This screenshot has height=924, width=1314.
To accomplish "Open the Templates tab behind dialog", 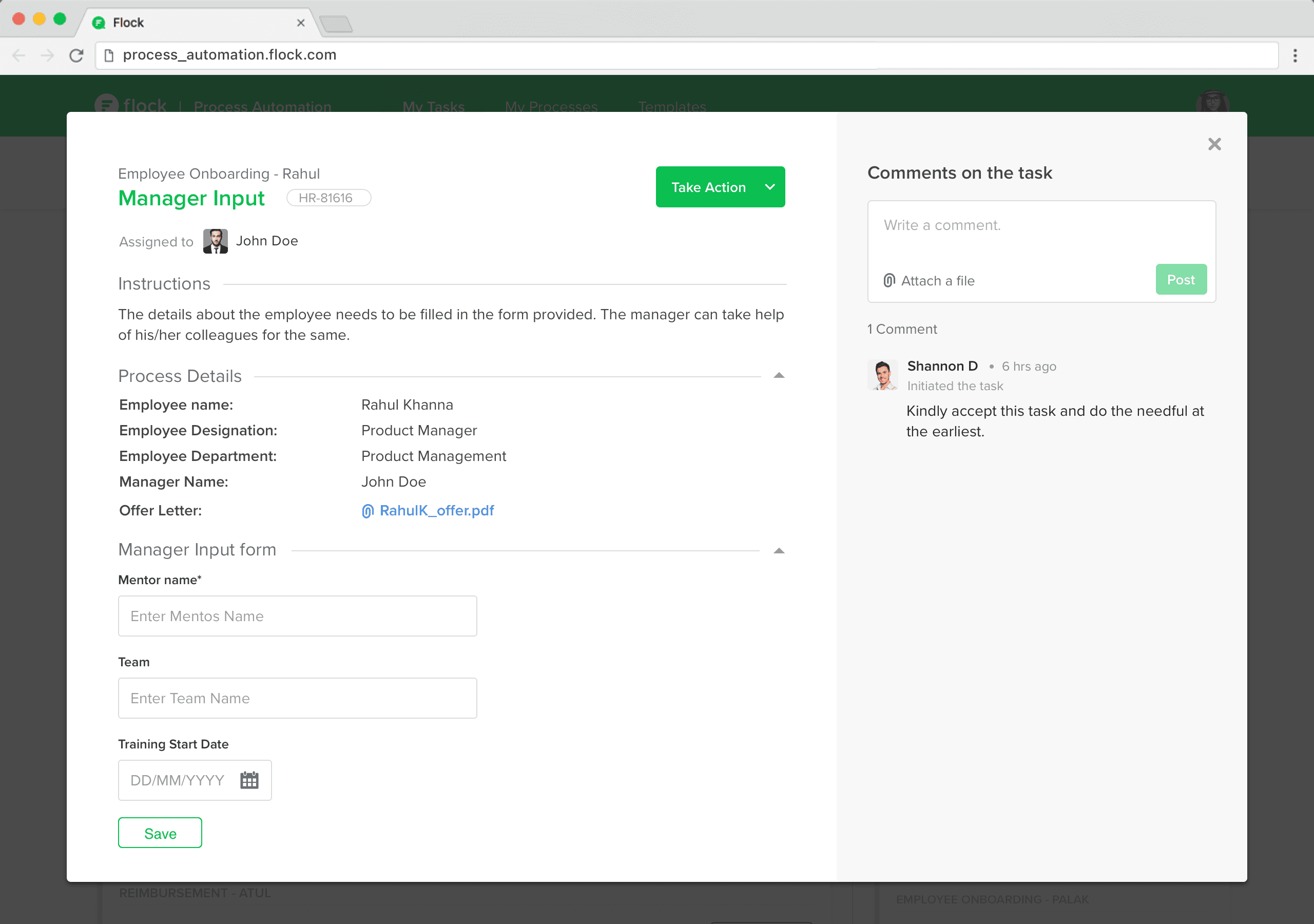I will click(672, 106).
